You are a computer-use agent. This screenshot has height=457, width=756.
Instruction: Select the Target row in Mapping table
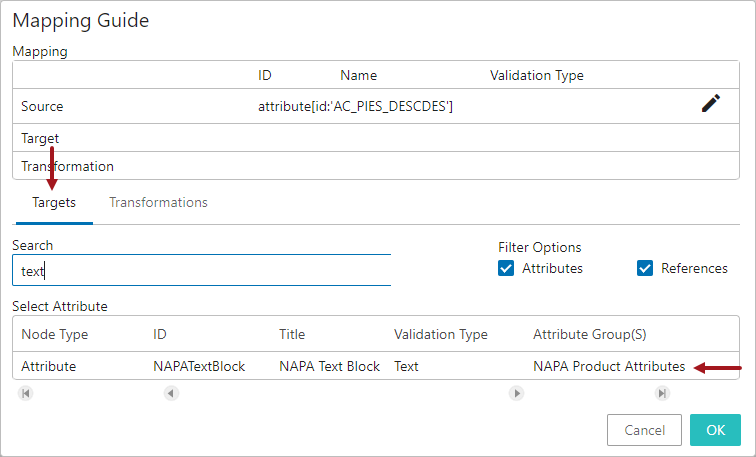(x=376, y=138)
